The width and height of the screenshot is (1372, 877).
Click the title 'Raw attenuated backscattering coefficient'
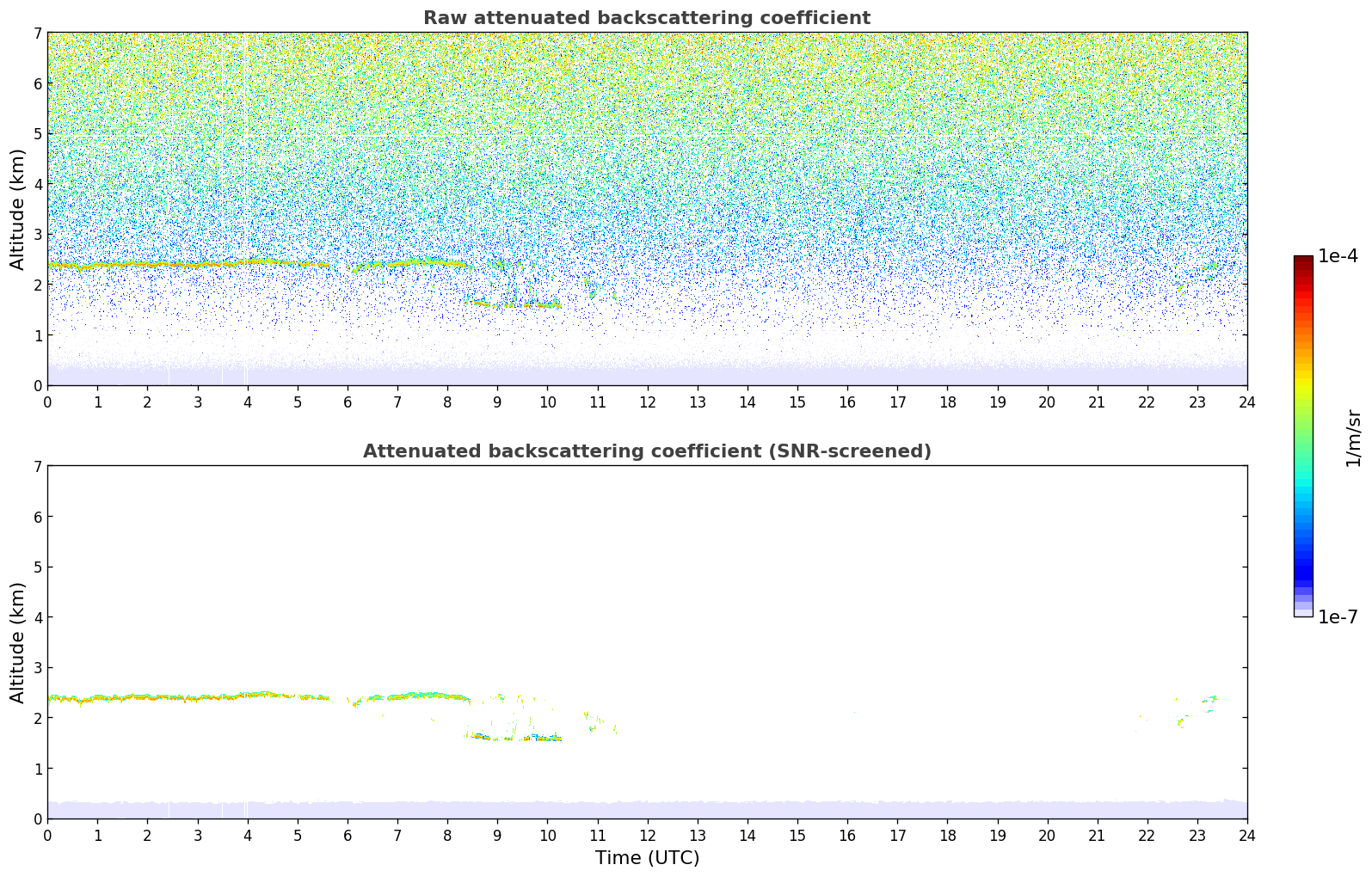[646, 18]
